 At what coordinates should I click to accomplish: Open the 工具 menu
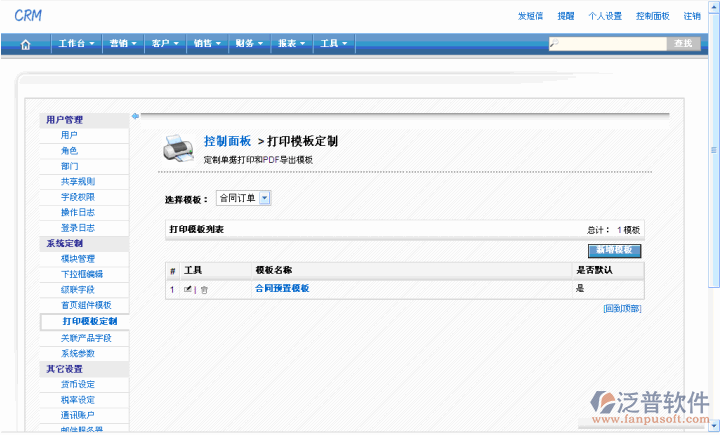(333, 44)
